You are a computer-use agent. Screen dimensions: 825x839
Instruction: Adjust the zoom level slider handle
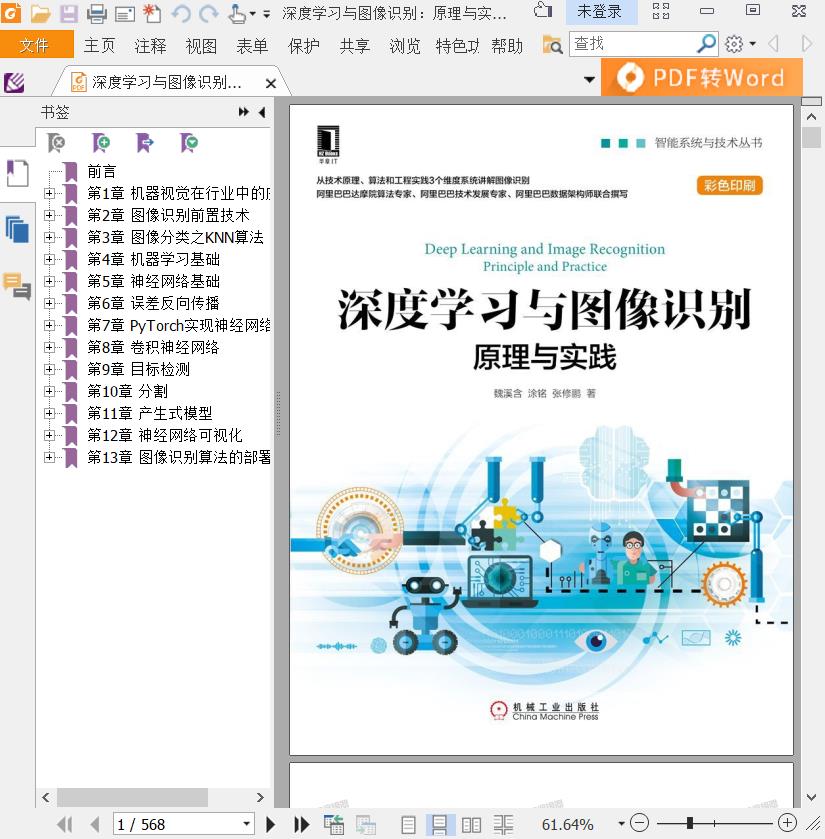(x=690, y=823)
